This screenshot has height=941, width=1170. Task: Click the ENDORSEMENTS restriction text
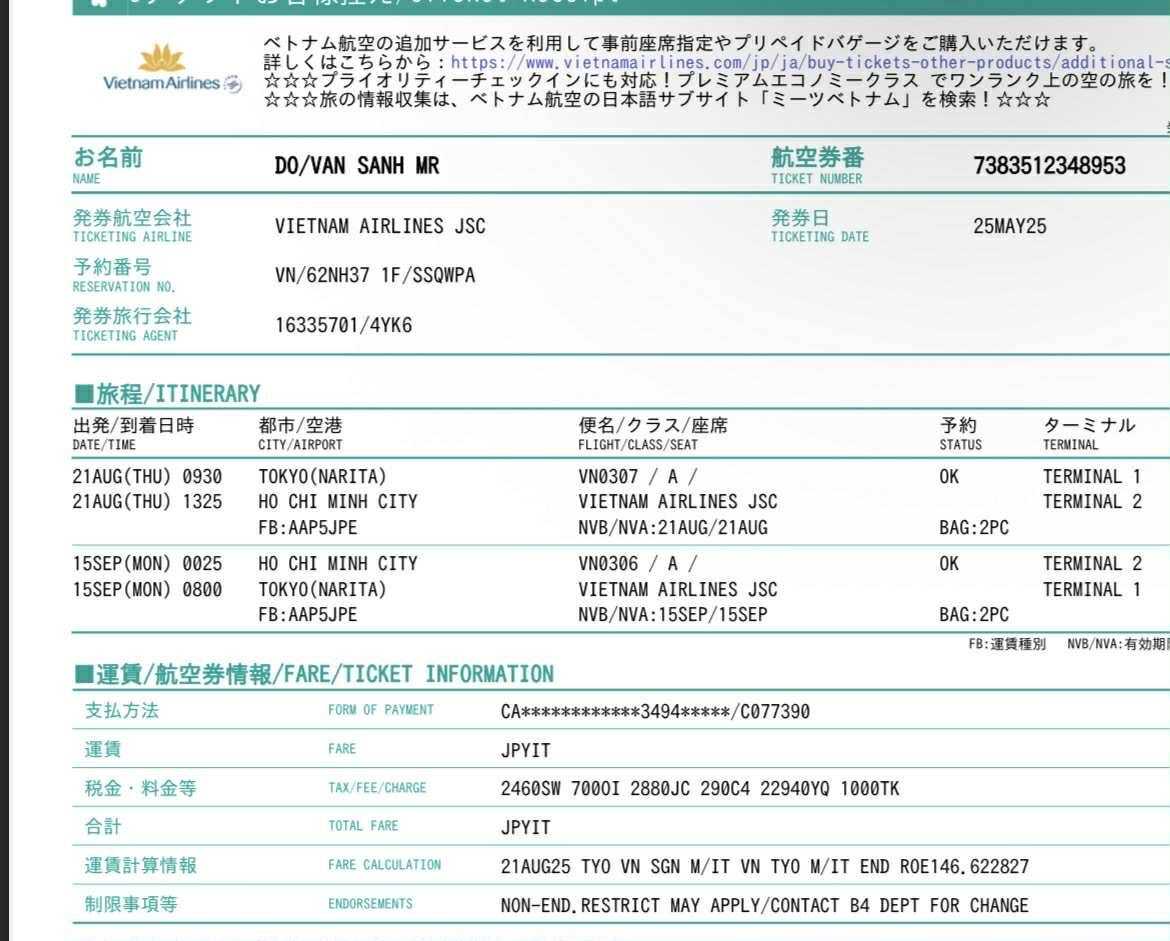point(764,906)
